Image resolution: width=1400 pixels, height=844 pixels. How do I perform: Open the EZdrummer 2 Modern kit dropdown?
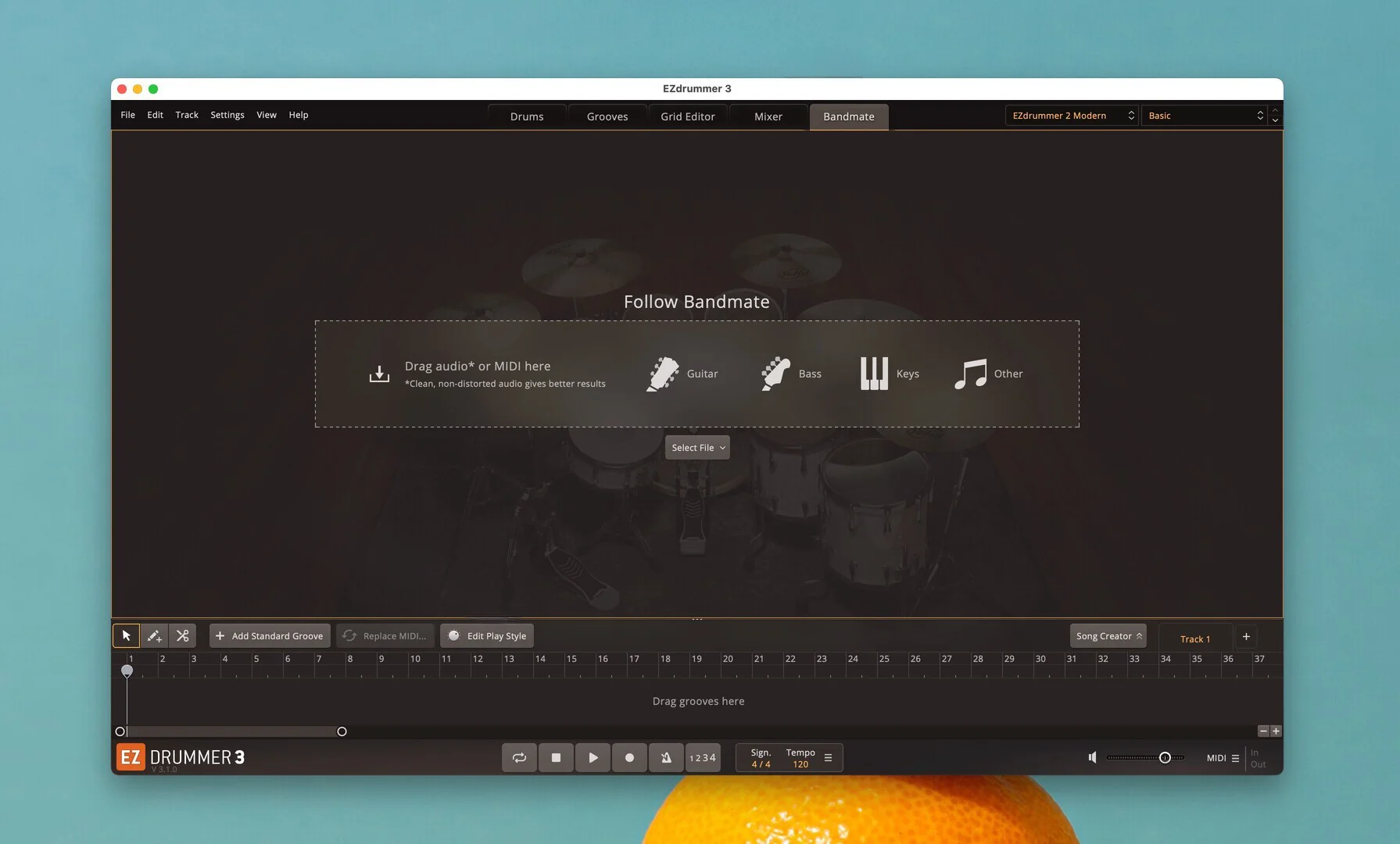(x=1072, y=116)
